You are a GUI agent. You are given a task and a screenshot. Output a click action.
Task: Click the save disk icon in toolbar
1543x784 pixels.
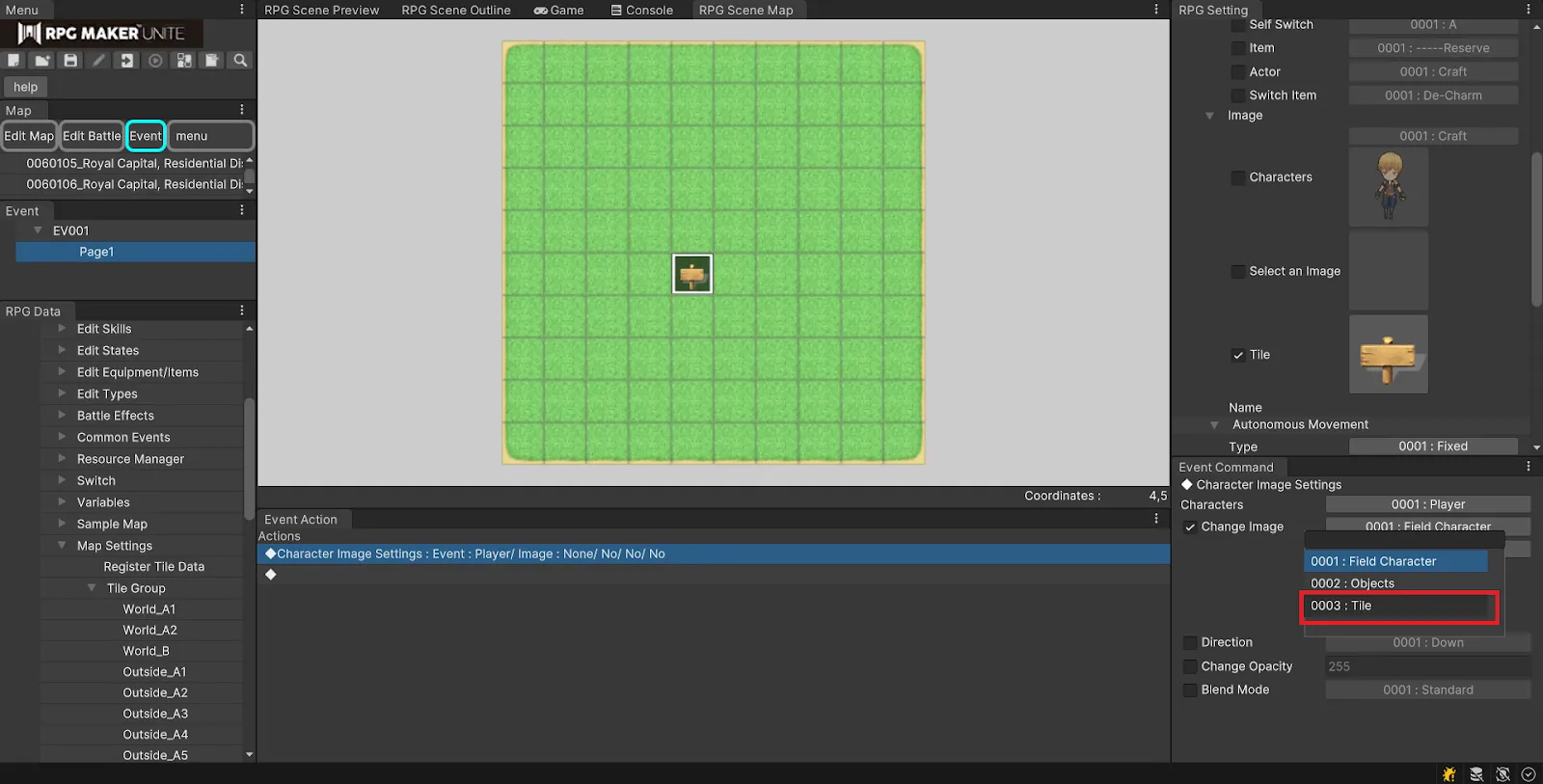[70, 60]
